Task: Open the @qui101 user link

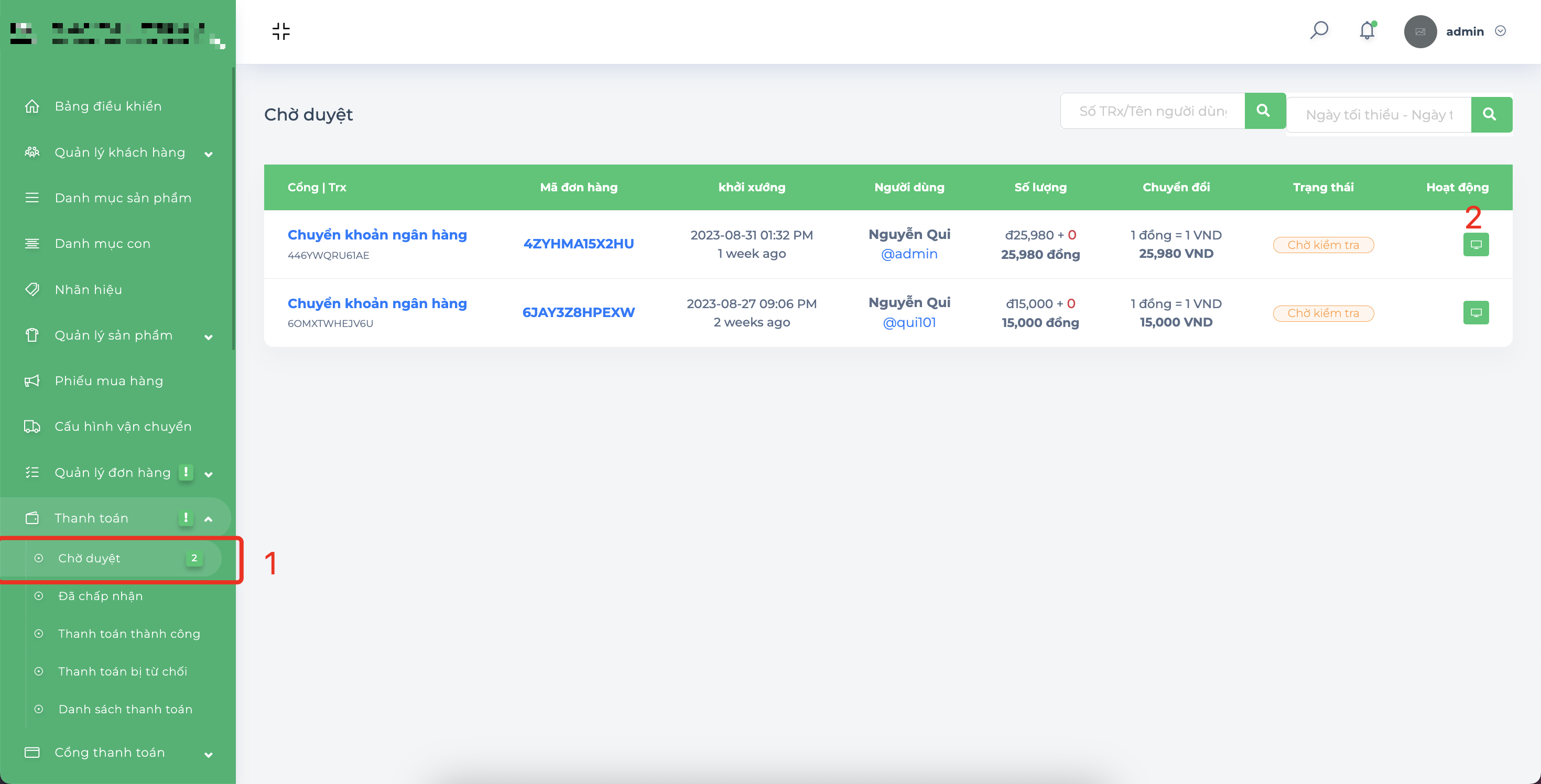Action: [909, 322]
